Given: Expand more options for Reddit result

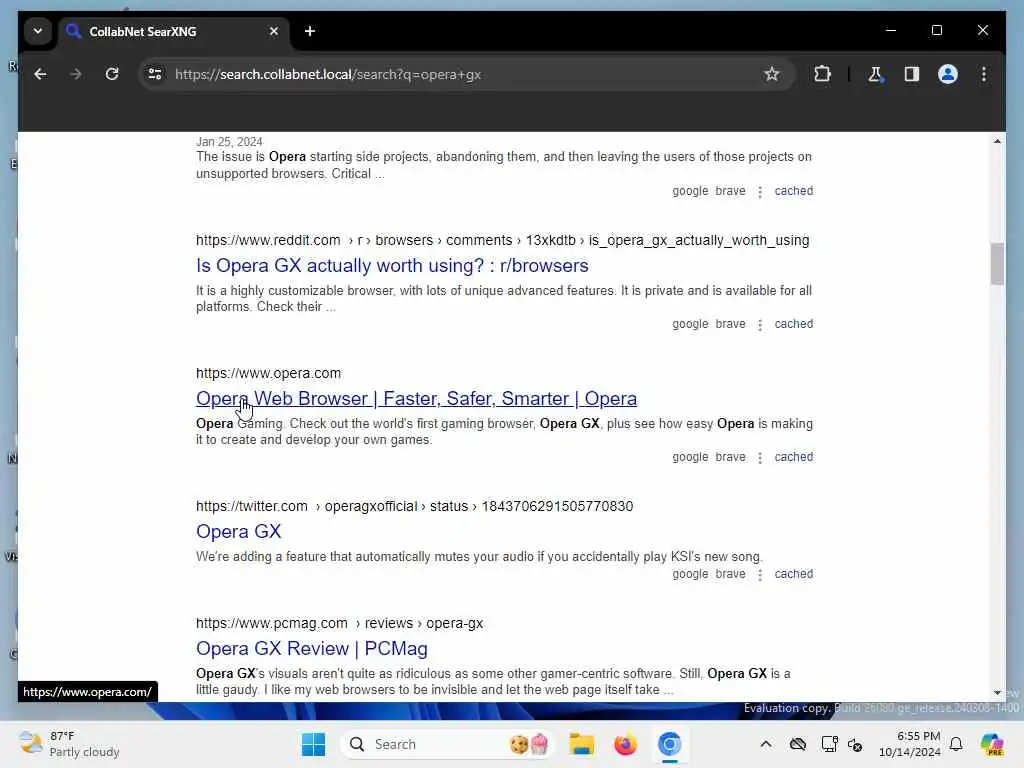Looking at the screenshot, I should coord(760,325).
